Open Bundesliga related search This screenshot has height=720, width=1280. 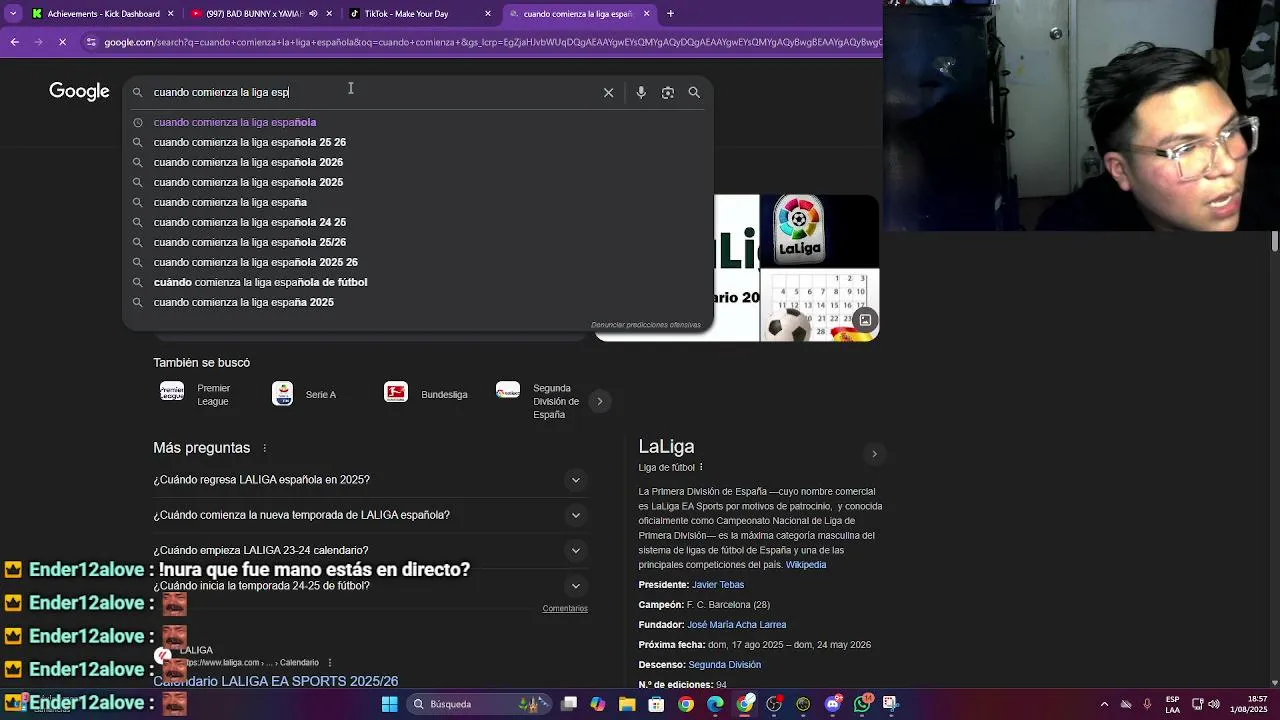[x=428, y=395]
